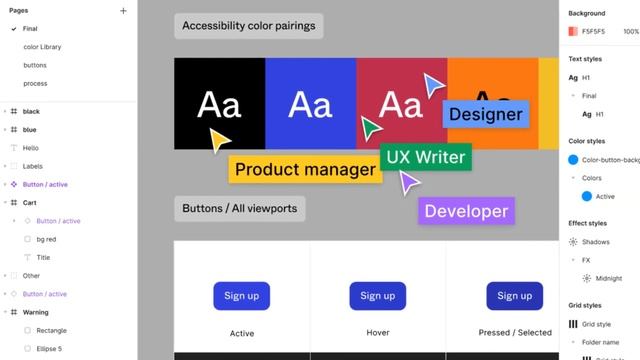
Task: Select the UX Writer name tag
Action: 426,157
